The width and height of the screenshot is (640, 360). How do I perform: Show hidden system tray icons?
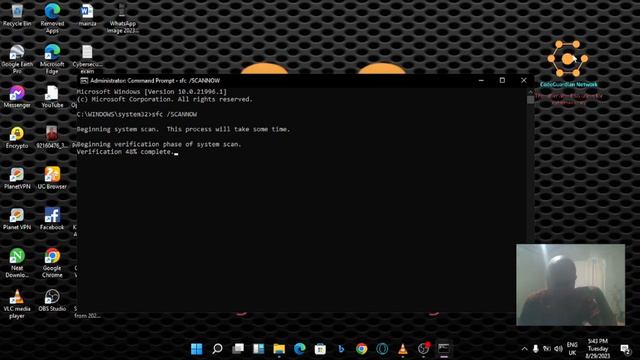(x=524, y=349)
